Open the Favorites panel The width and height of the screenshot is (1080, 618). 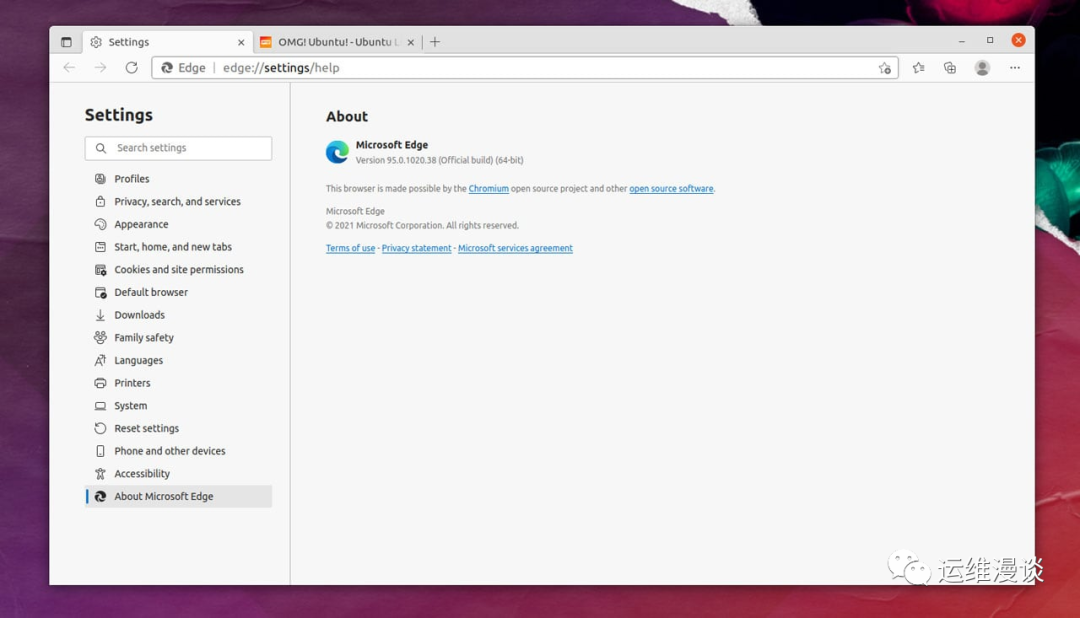(918, 68)
